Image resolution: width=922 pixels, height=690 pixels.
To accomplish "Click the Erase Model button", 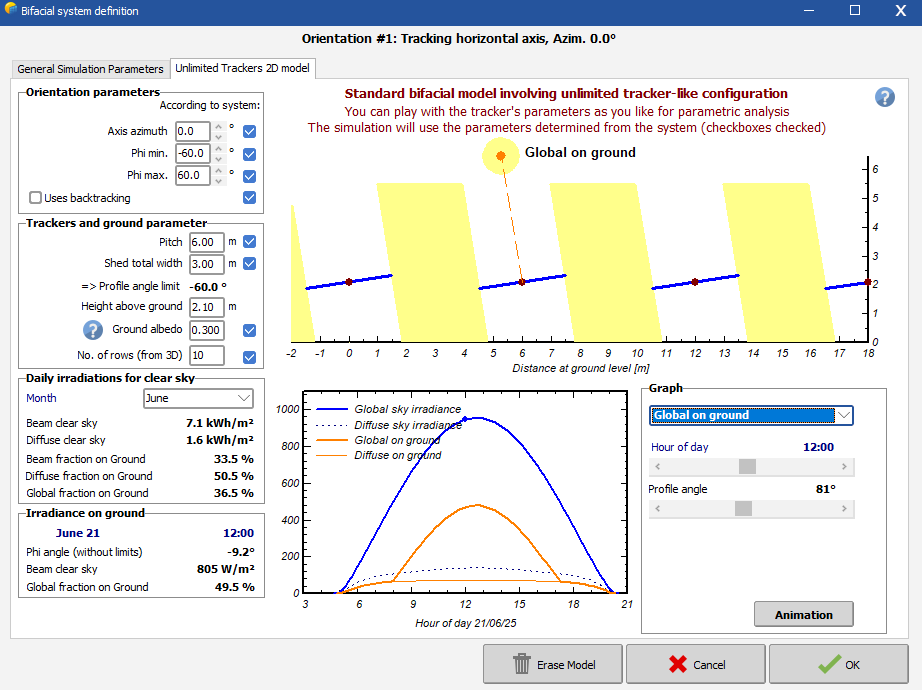I will pyautogui.click(x=552, y=665).
